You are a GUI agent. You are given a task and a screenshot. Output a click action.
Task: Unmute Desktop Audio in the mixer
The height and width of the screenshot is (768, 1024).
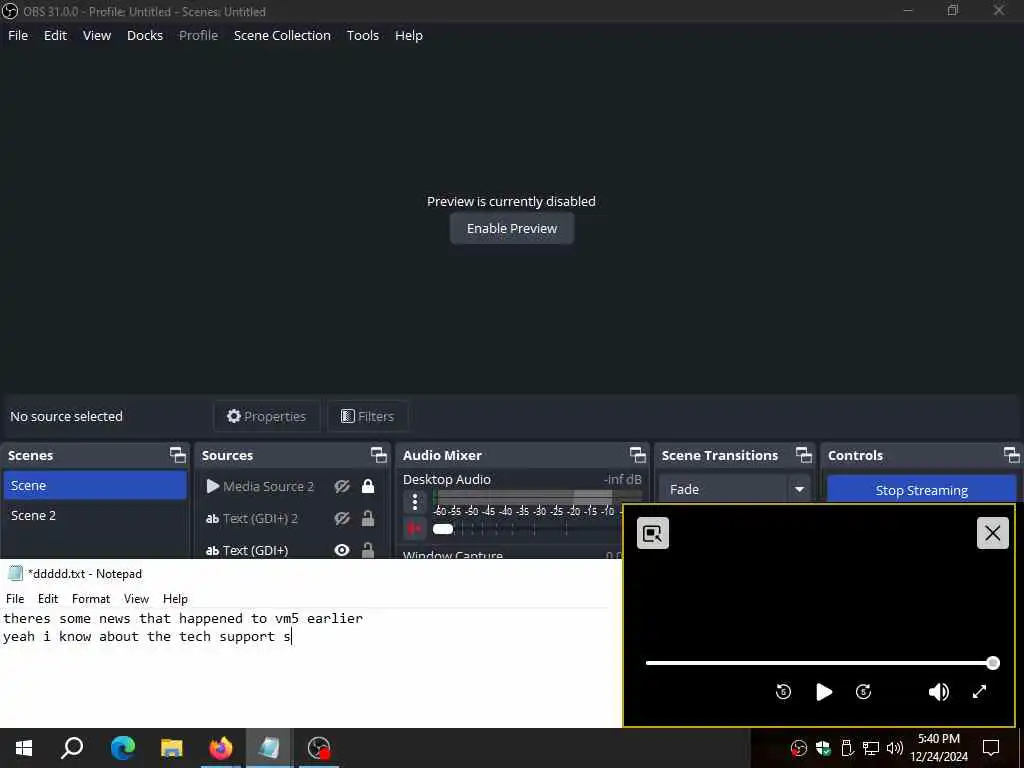(415, 528)
